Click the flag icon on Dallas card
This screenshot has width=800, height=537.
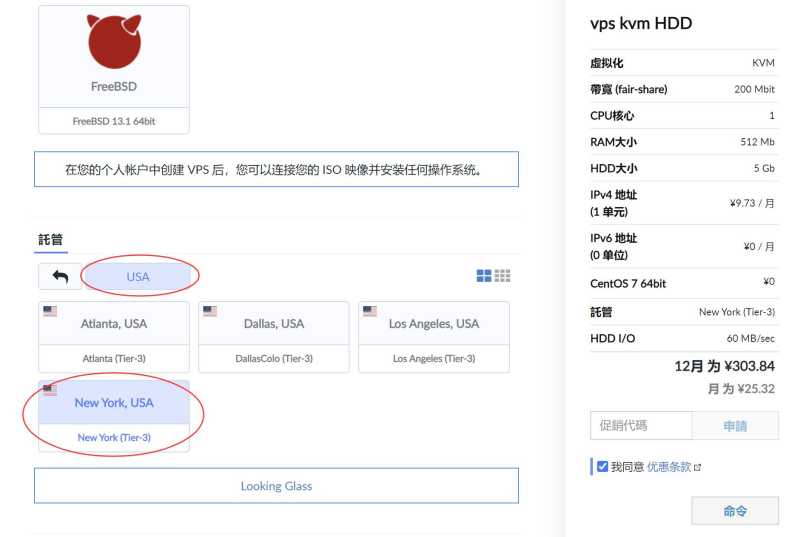point(210,311)
